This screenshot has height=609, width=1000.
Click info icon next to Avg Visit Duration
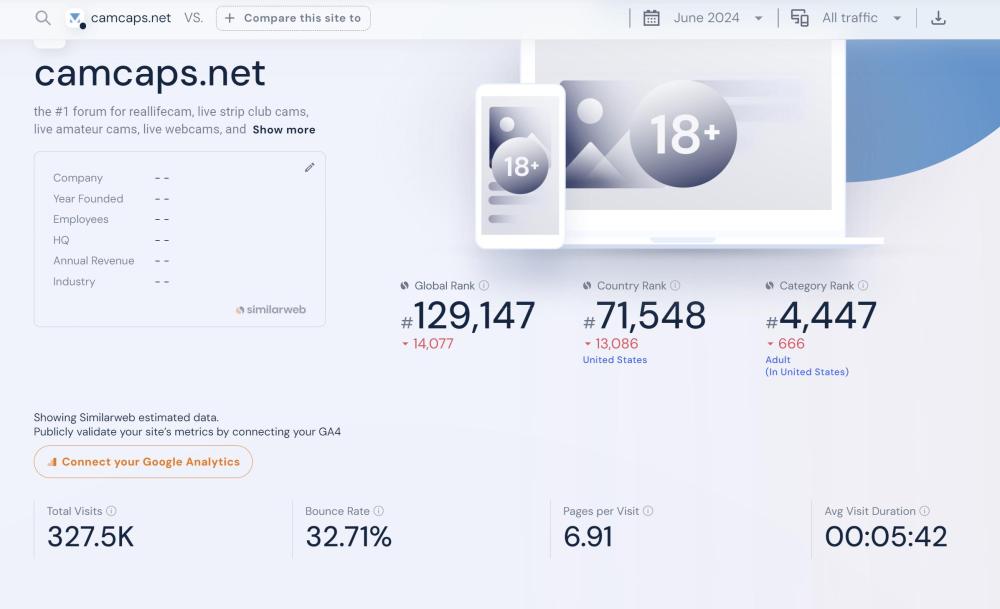(x=924, y=511)
